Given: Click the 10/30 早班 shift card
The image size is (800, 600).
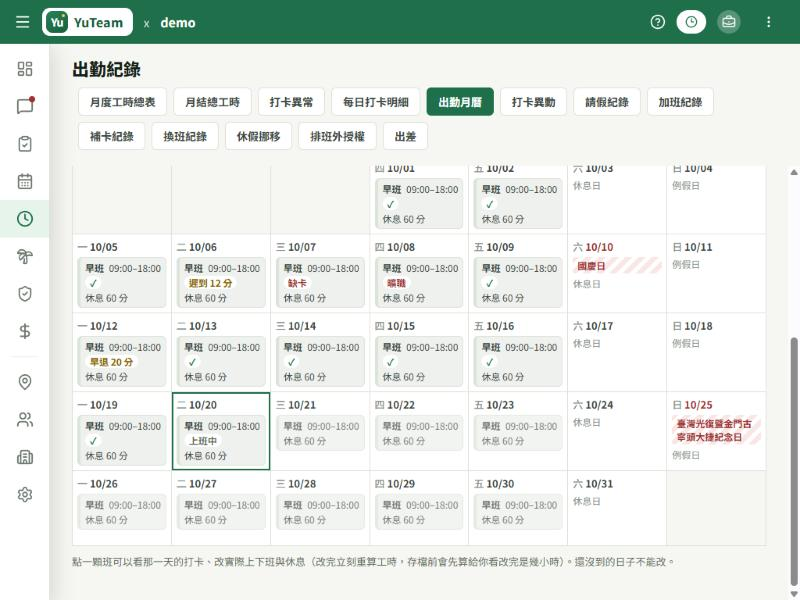Looking at the screenshot, I should [x=518, y=512].
